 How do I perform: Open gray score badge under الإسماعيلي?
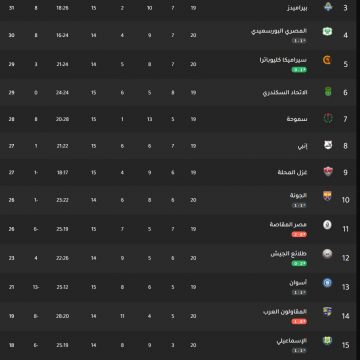[299, 351]
